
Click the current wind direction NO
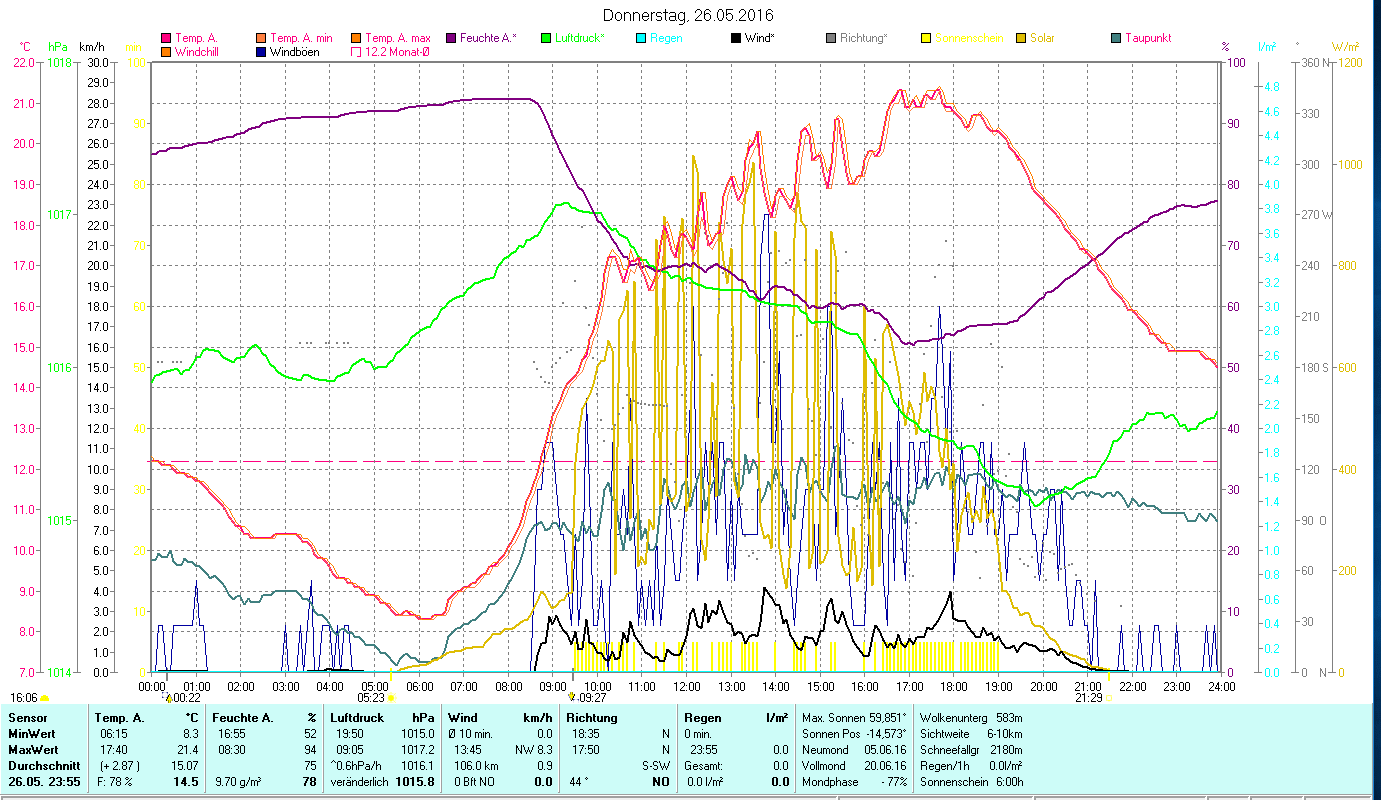(661, 781)
